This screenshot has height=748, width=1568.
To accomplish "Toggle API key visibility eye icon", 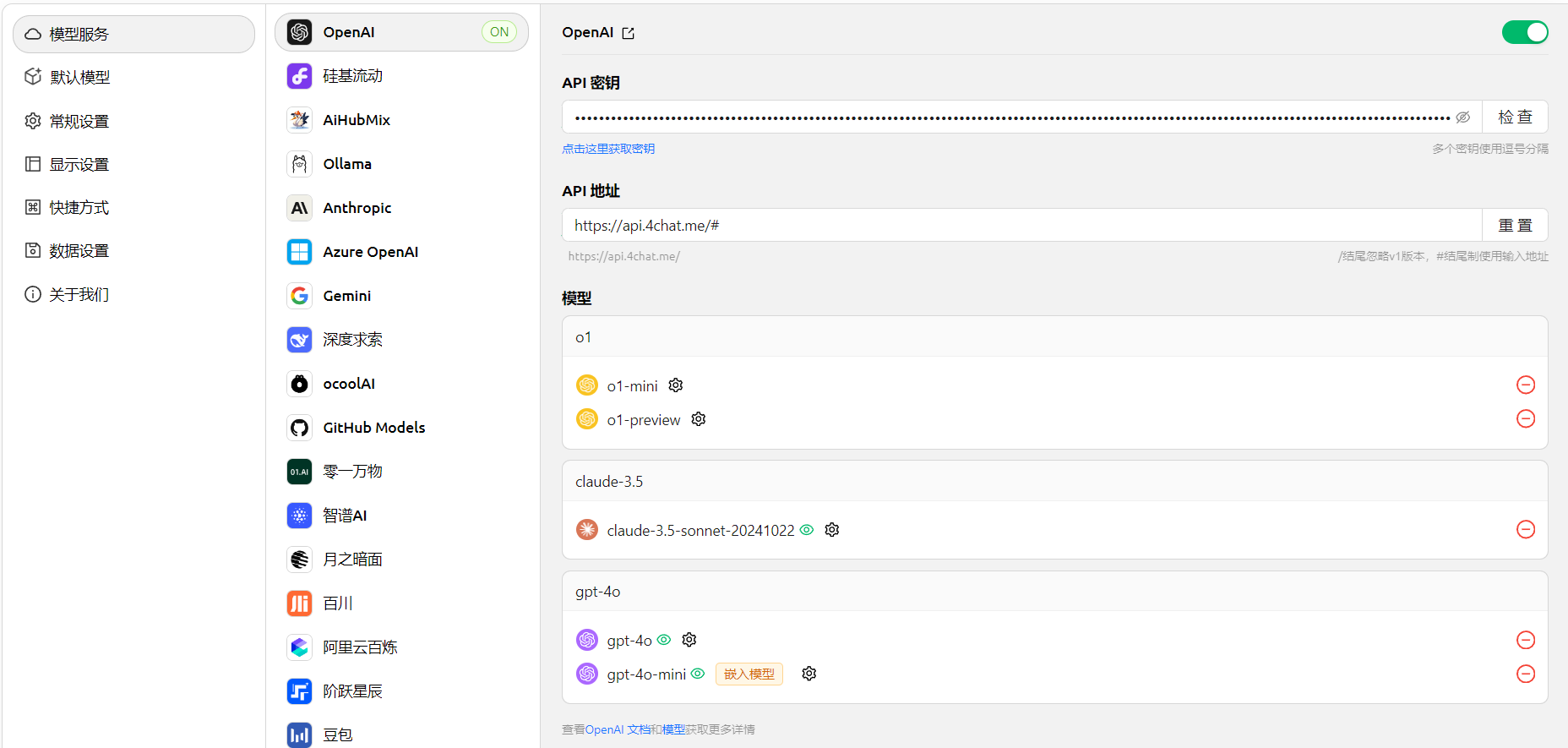I will pos(1463,117).
